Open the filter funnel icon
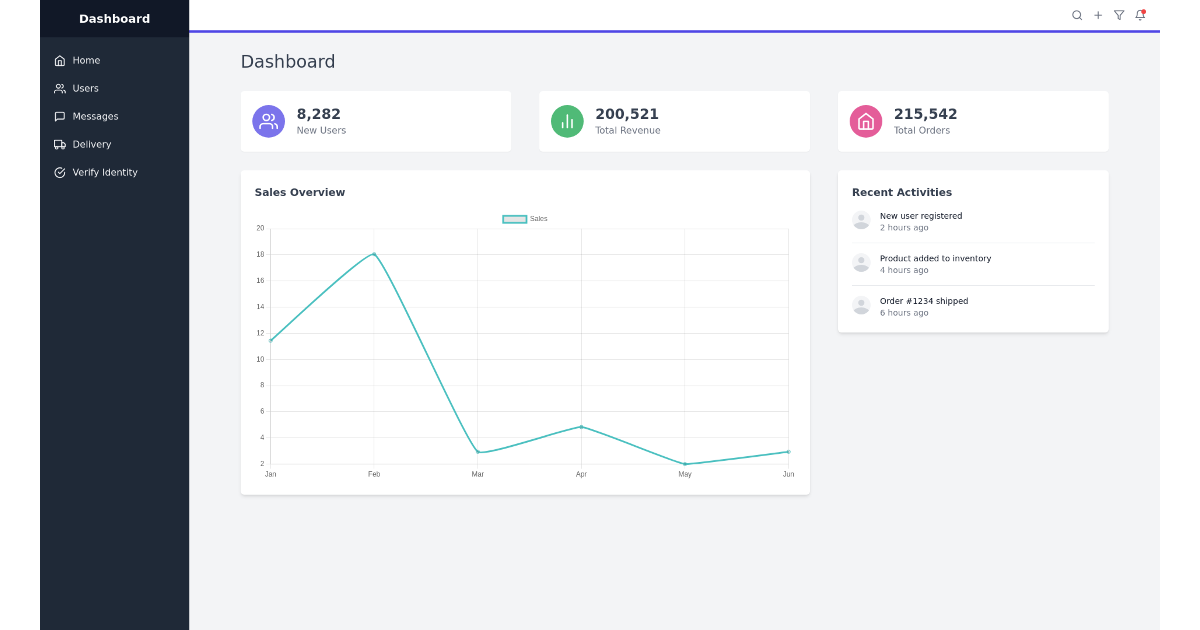Viewport: 1200px width, 630px height. coord(1119,15)
